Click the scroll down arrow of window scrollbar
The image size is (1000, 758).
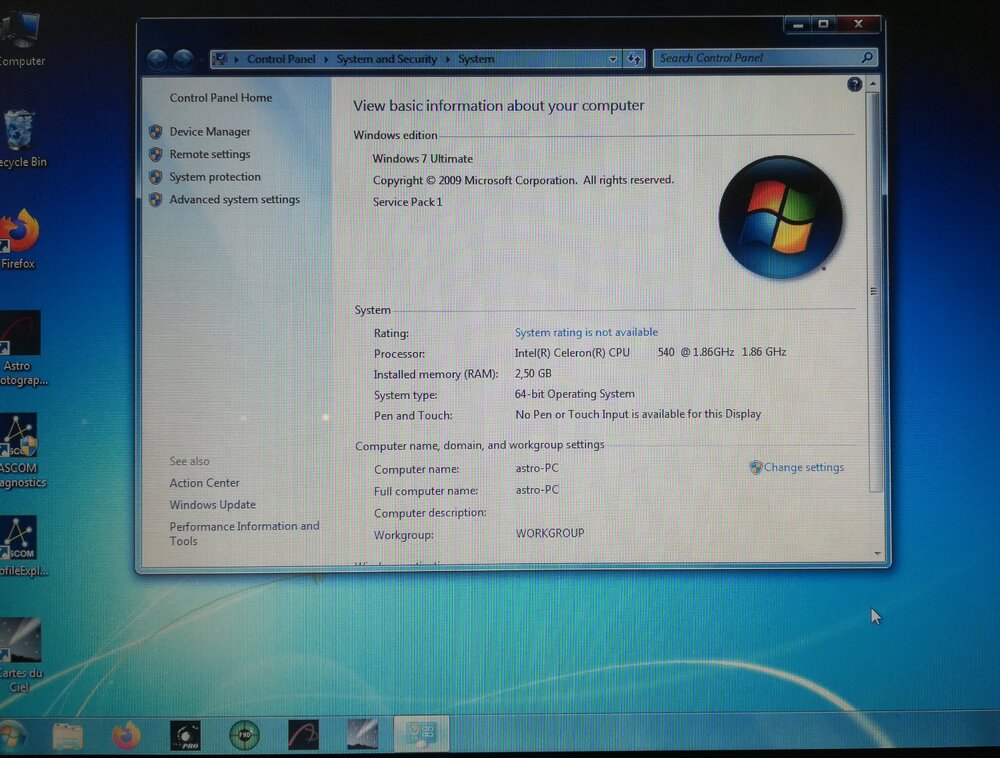tap(877, 552)
